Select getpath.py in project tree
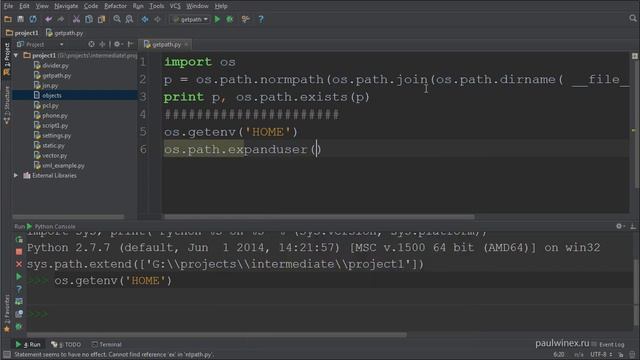 53,76
